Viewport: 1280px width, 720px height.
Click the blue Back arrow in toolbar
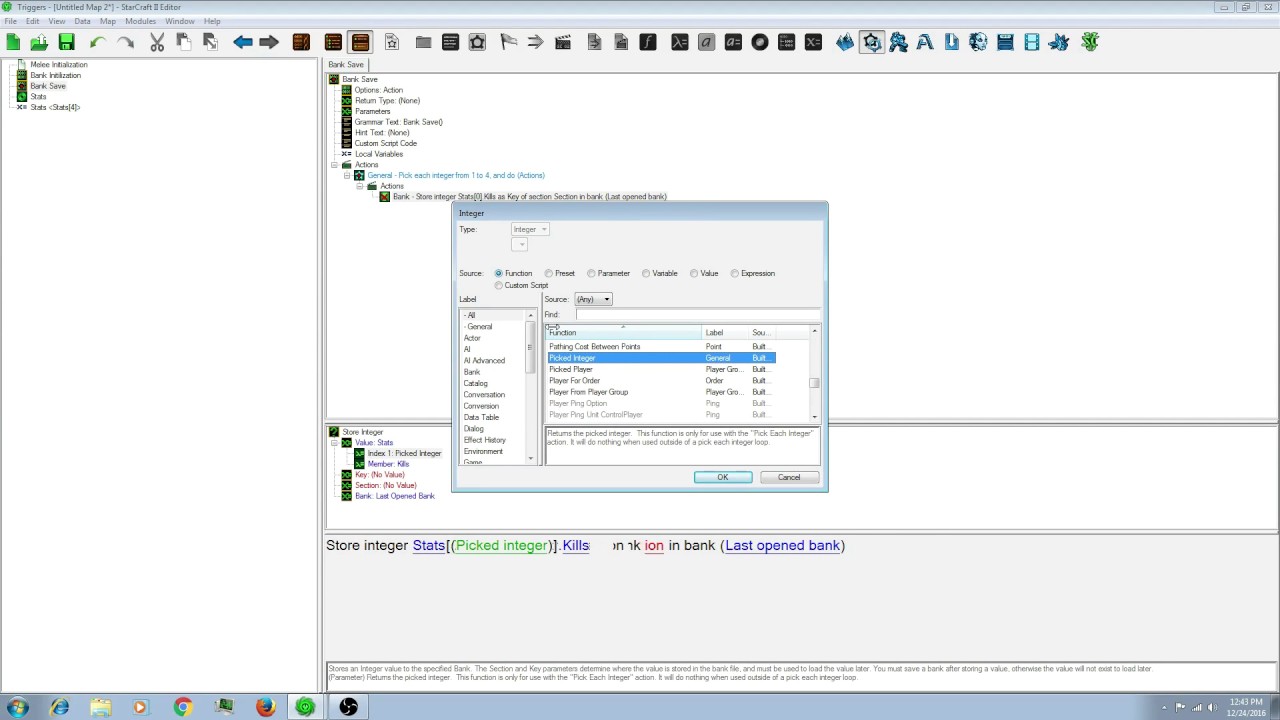[x=242, y=42]
